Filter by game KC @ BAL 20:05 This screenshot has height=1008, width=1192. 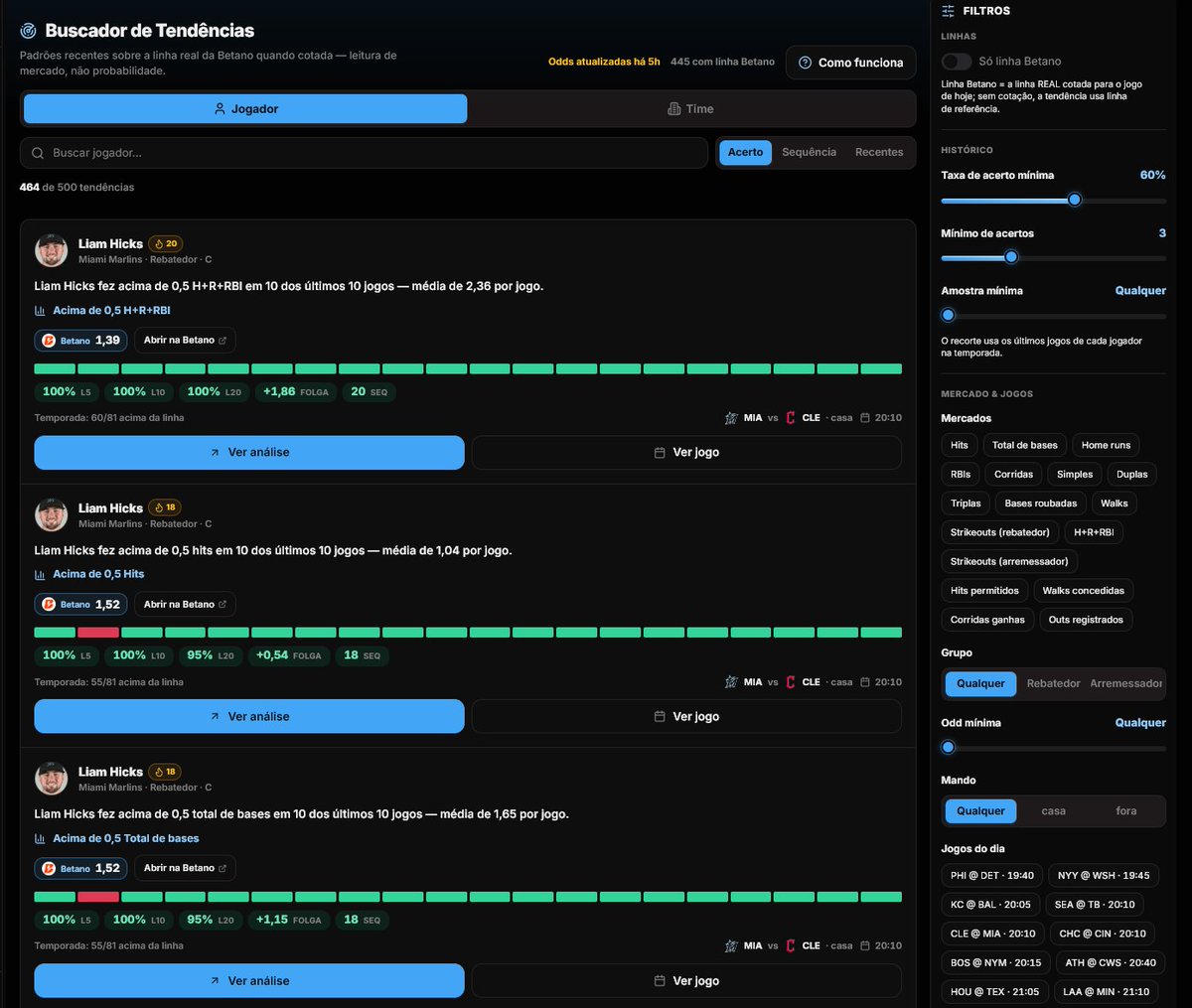tap(990, 905)
